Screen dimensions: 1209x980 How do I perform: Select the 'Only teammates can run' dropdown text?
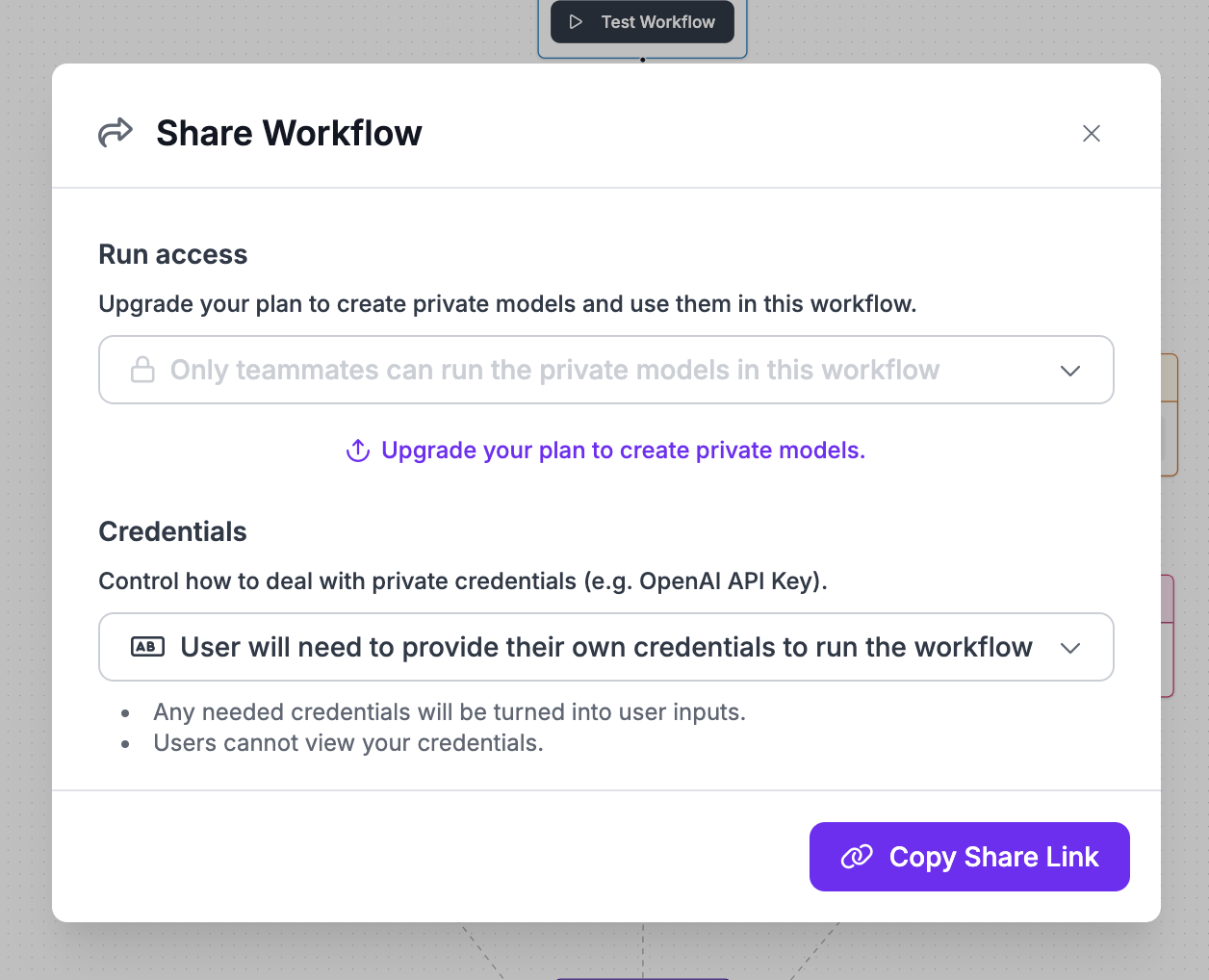[554, 370]
